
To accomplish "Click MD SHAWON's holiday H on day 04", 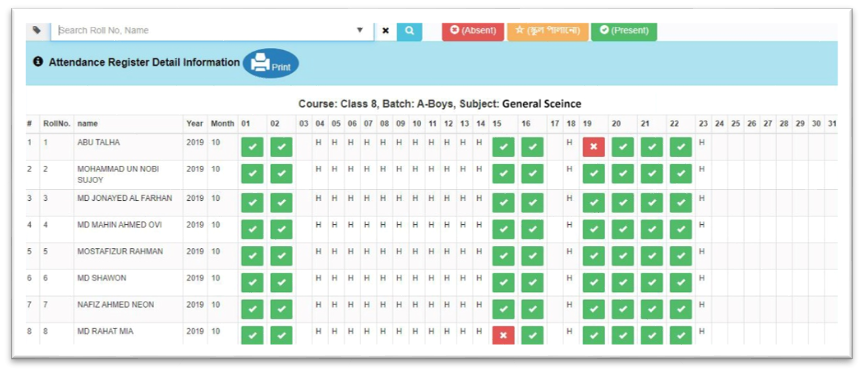I will 319,278.
